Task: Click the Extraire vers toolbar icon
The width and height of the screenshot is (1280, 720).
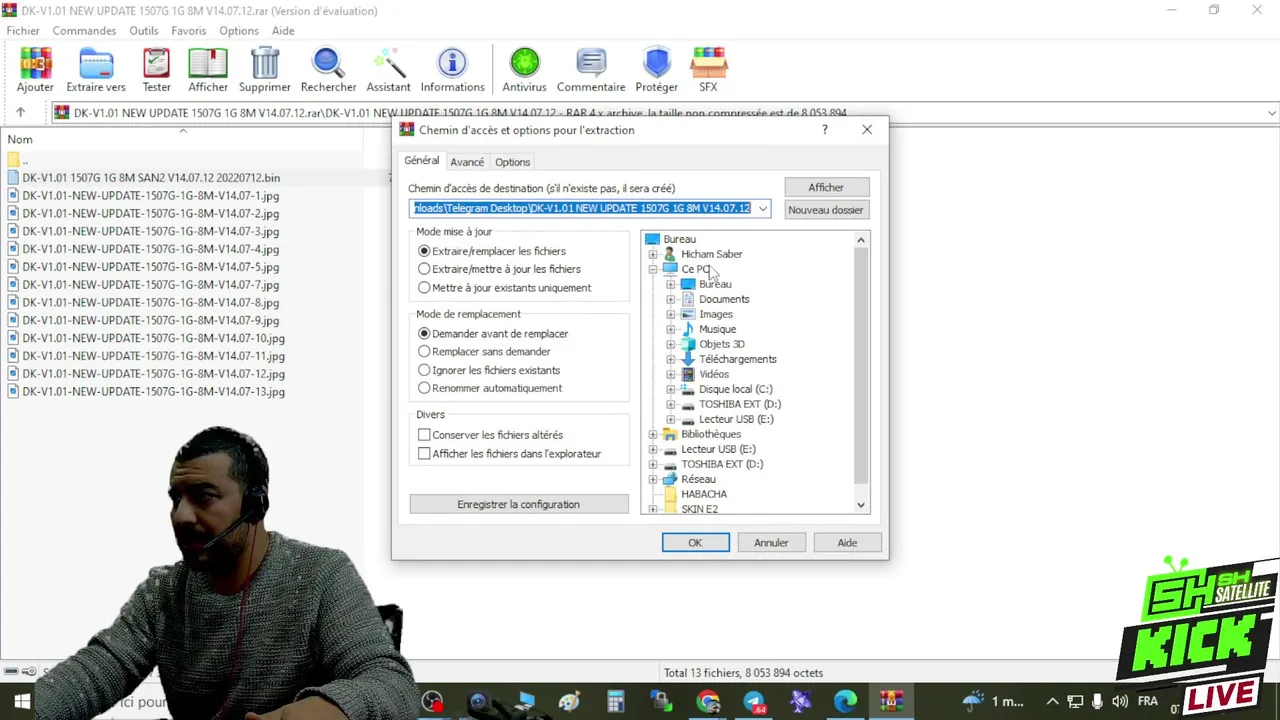Action: (96, 70)
